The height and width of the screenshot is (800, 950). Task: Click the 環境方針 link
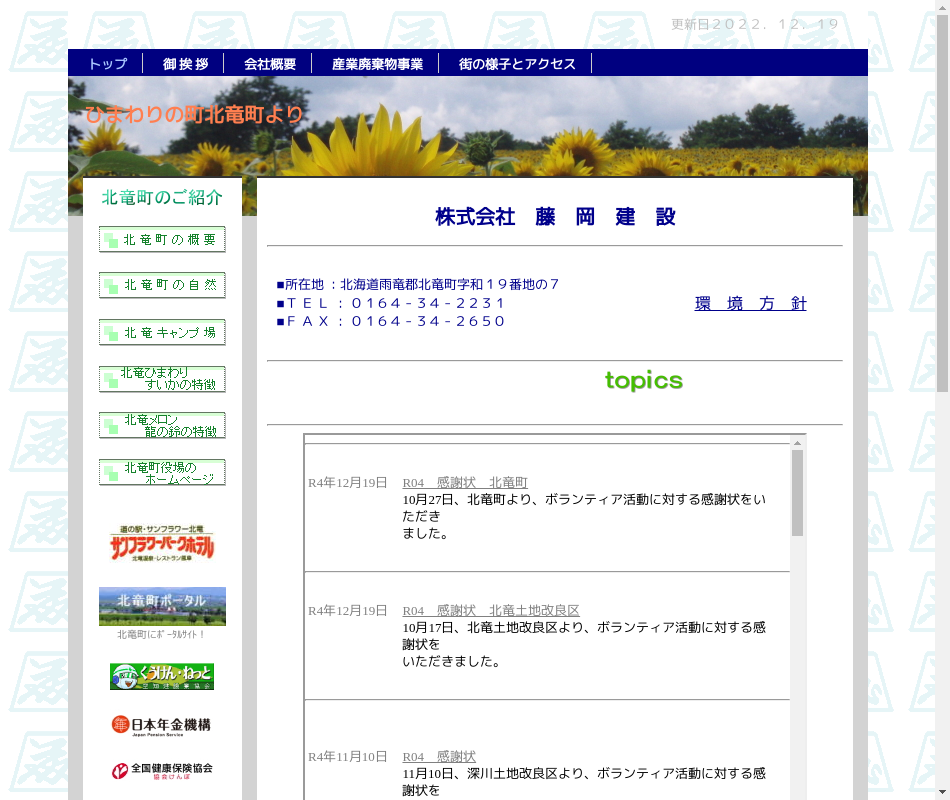click(750, 304)
